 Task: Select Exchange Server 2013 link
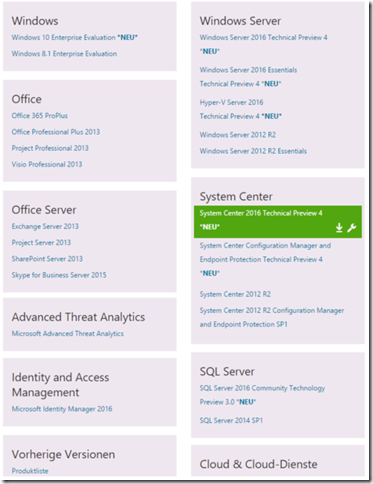(45, 226)
